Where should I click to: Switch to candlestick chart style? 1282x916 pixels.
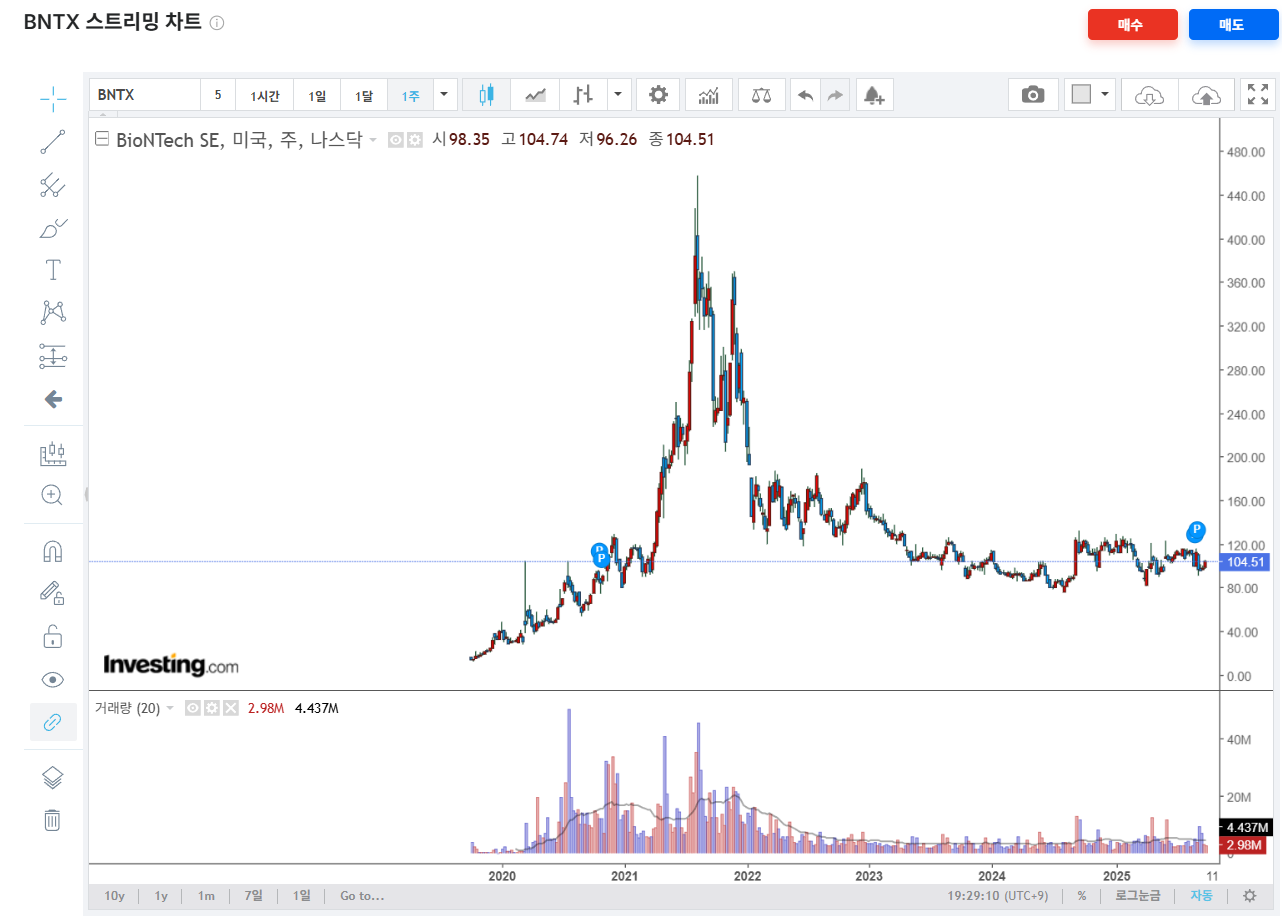point(487,95)
